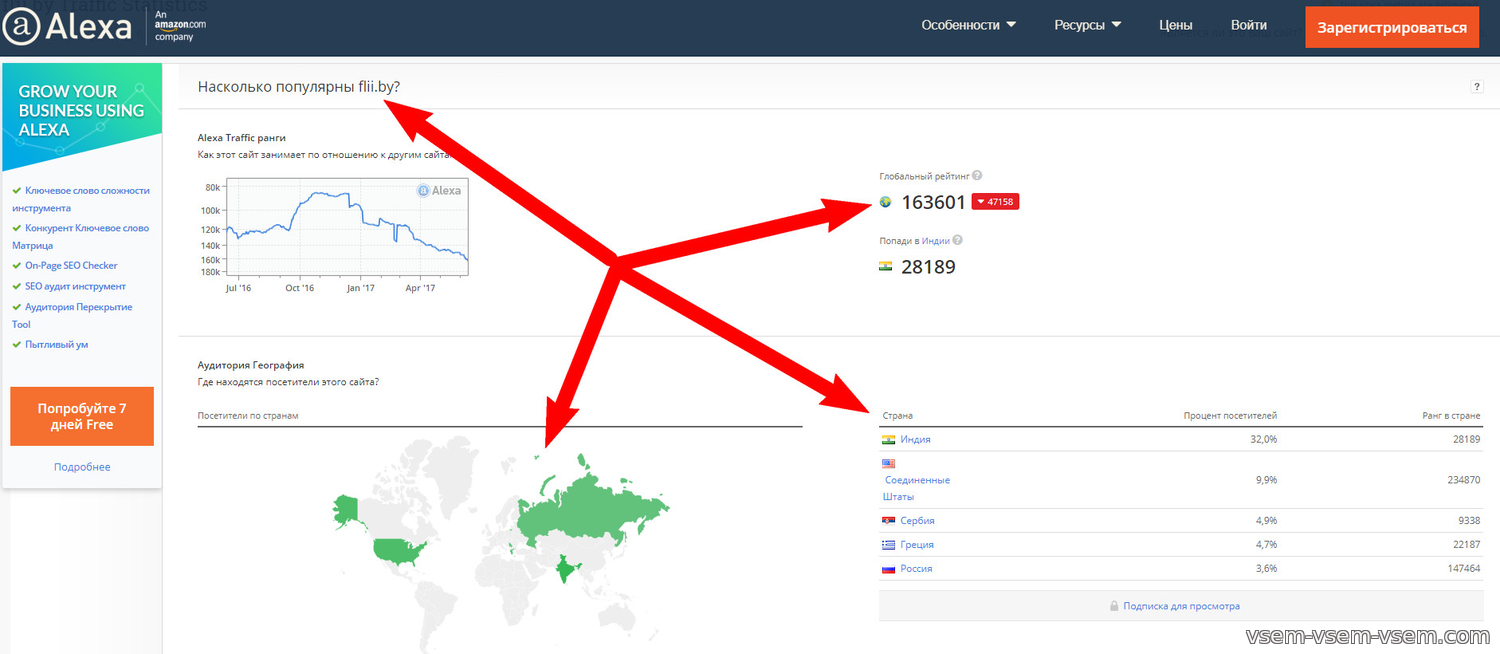
Task: Click the Подписка для просмотра link
Action: [x=1181, y=606]
